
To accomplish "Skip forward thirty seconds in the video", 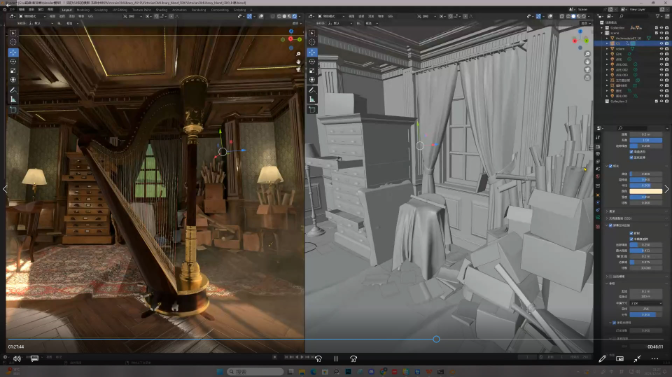I will (353, 359).
